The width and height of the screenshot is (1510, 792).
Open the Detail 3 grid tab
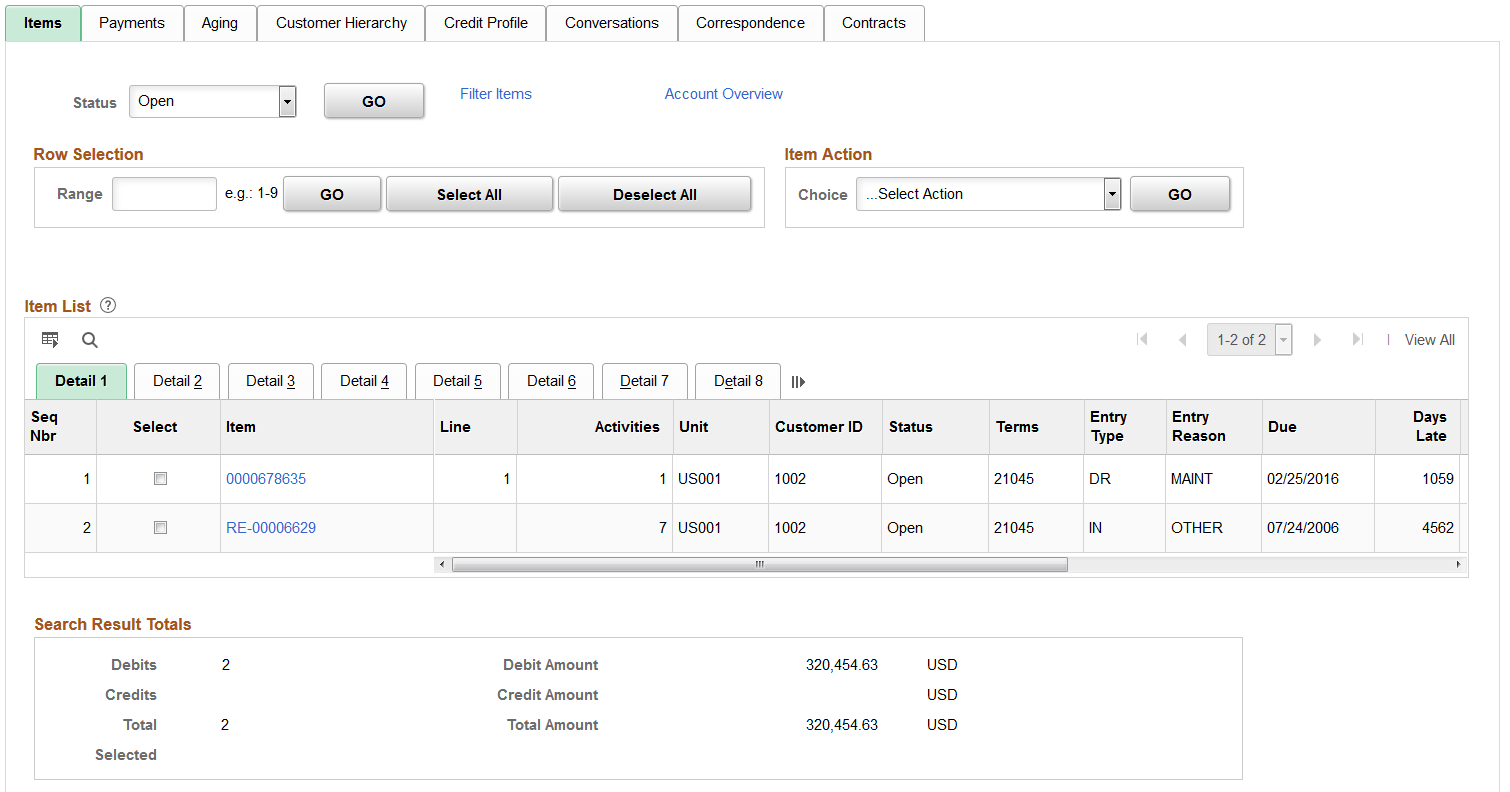[270, 381]
